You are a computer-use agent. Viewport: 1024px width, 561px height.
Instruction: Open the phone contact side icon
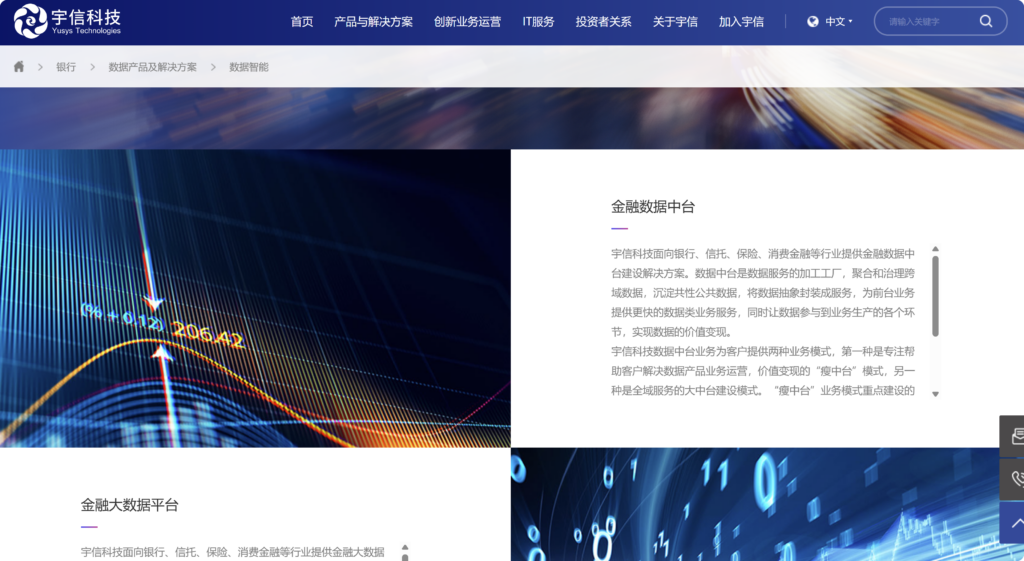pos(1016,479)
